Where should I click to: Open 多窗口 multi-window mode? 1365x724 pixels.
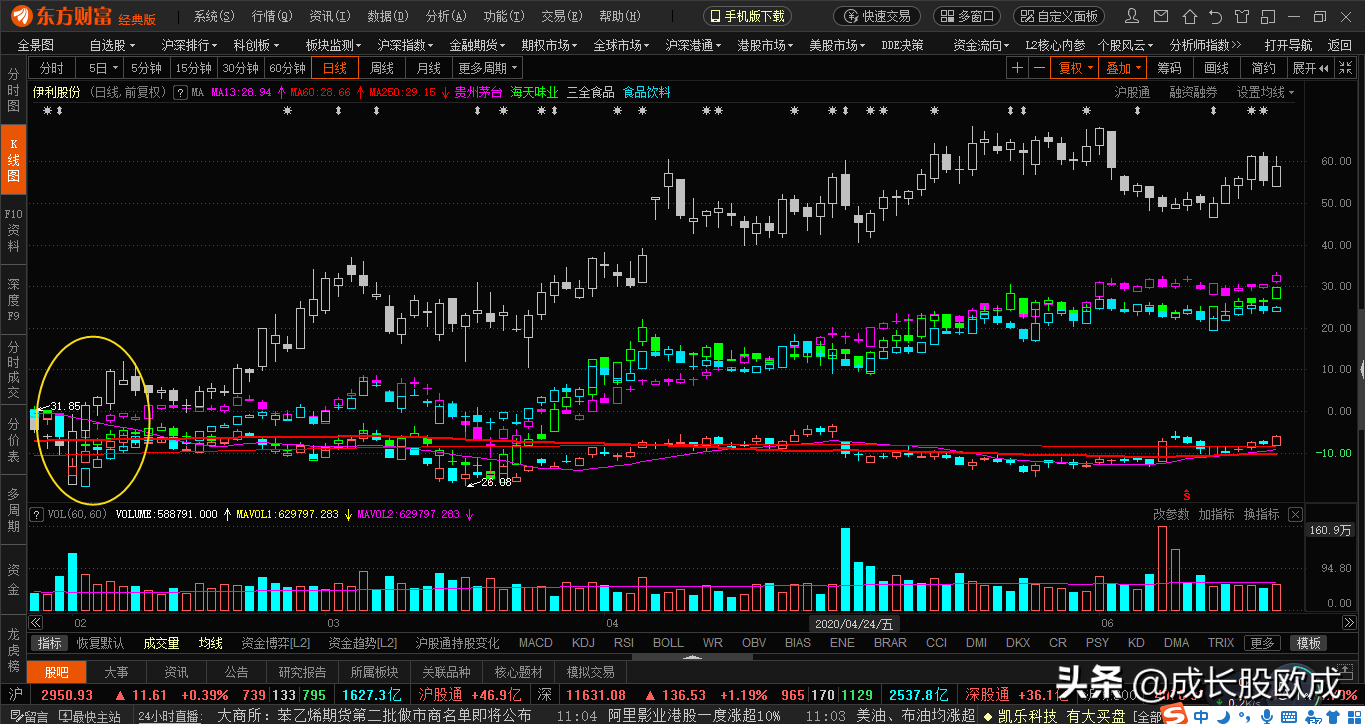click(x=967, y=16)
